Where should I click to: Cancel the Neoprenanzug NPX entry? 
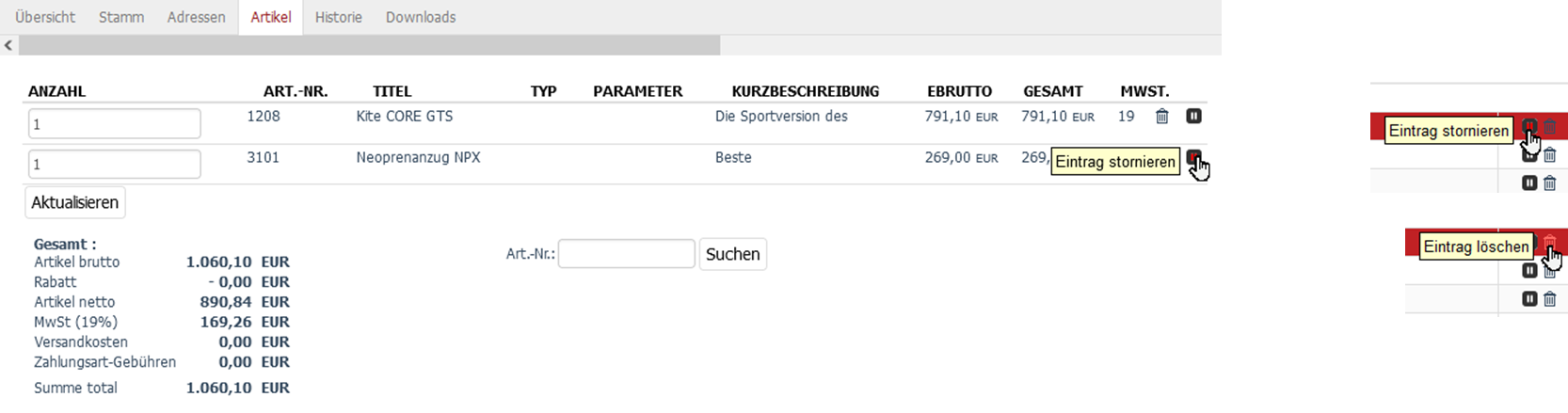1193,157
